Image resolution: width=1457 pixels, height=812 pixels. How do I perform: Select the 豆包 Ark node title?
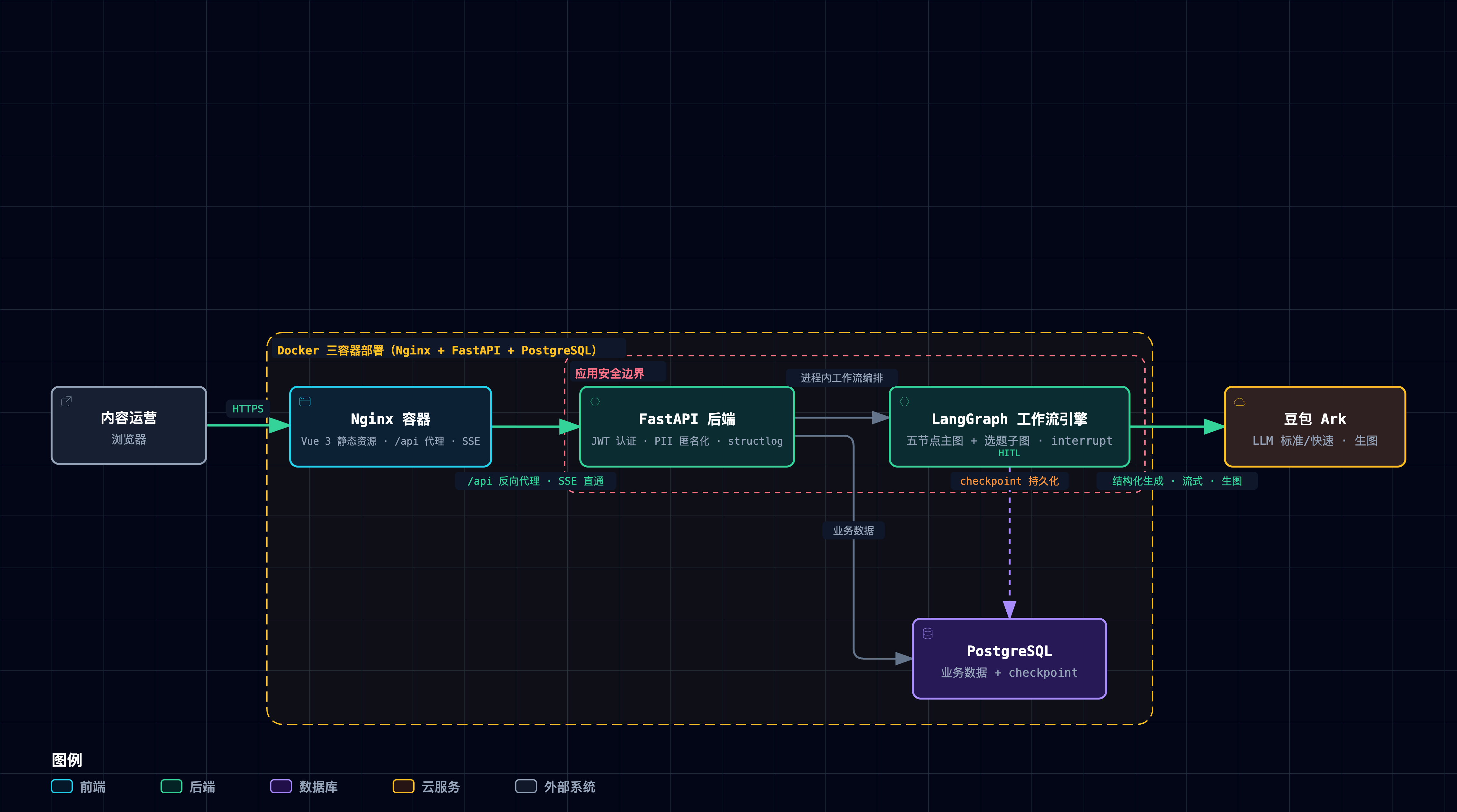click(1315, 419)
